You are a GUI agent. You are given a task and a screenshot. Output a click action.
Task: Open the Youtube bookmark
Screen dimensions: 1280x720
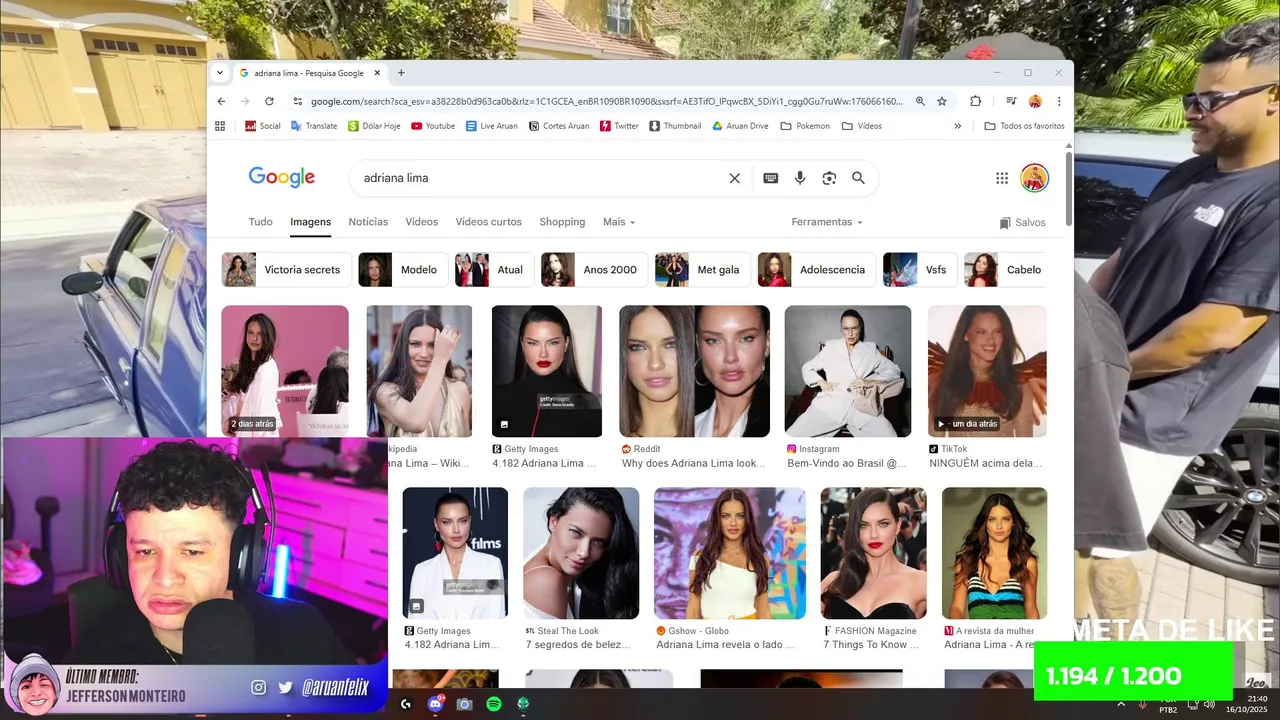(433, 126)
